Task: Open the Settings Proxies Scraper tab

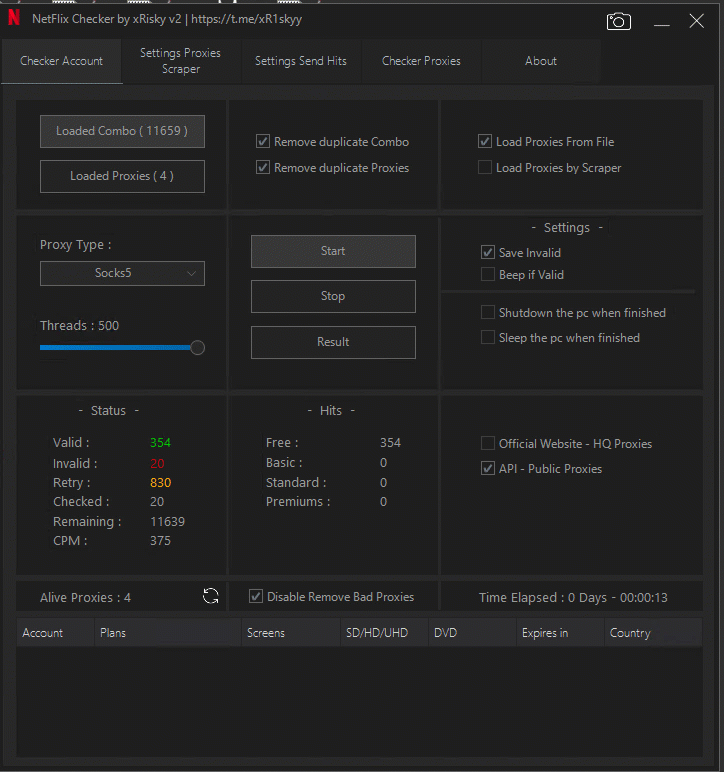Action: click(181, 61)
